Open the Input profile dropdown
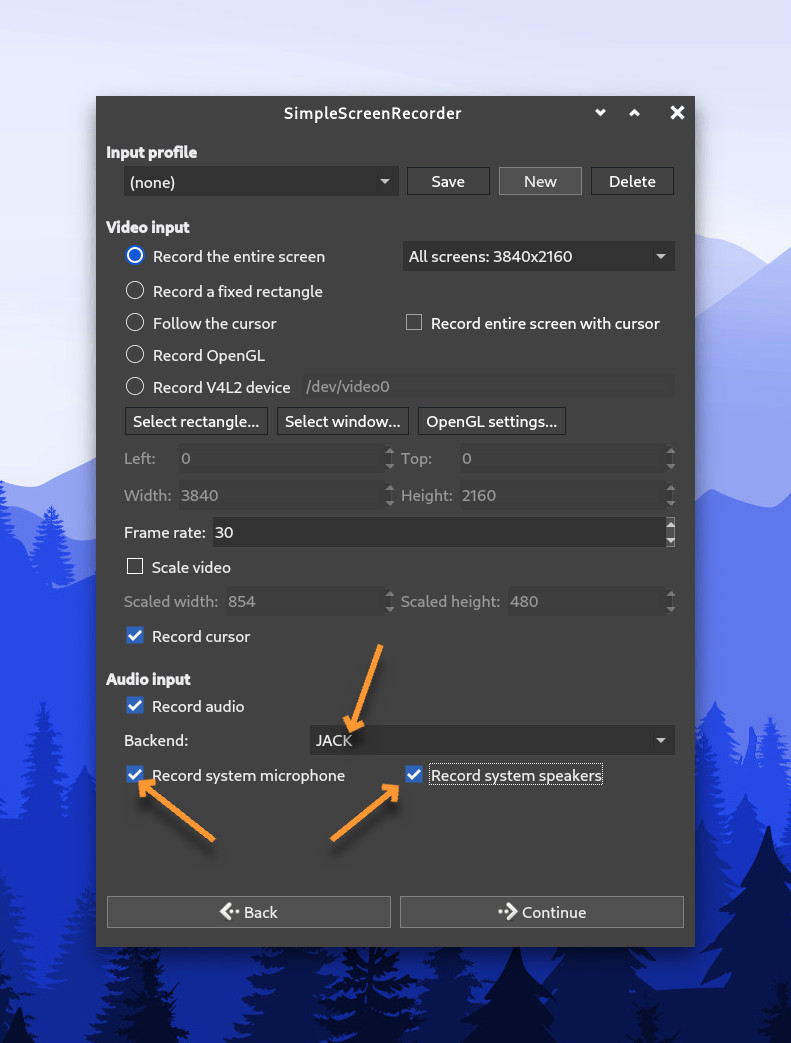The image size is (791, 1043). pos(260,182)
